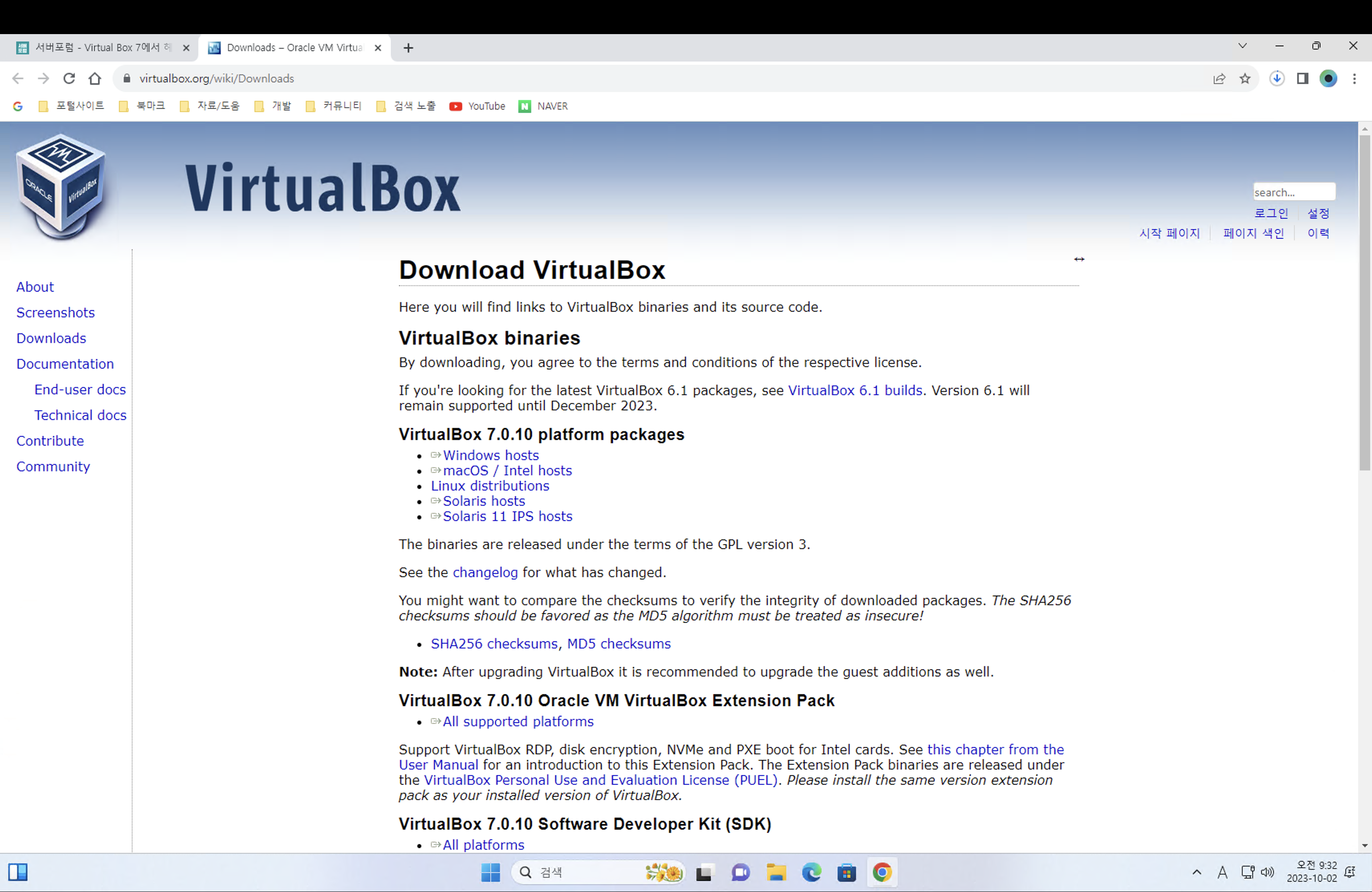Expand the tab search chevron
Image resolution: width=1372 pixels, height=892 pixels.
click(1243, 46)
